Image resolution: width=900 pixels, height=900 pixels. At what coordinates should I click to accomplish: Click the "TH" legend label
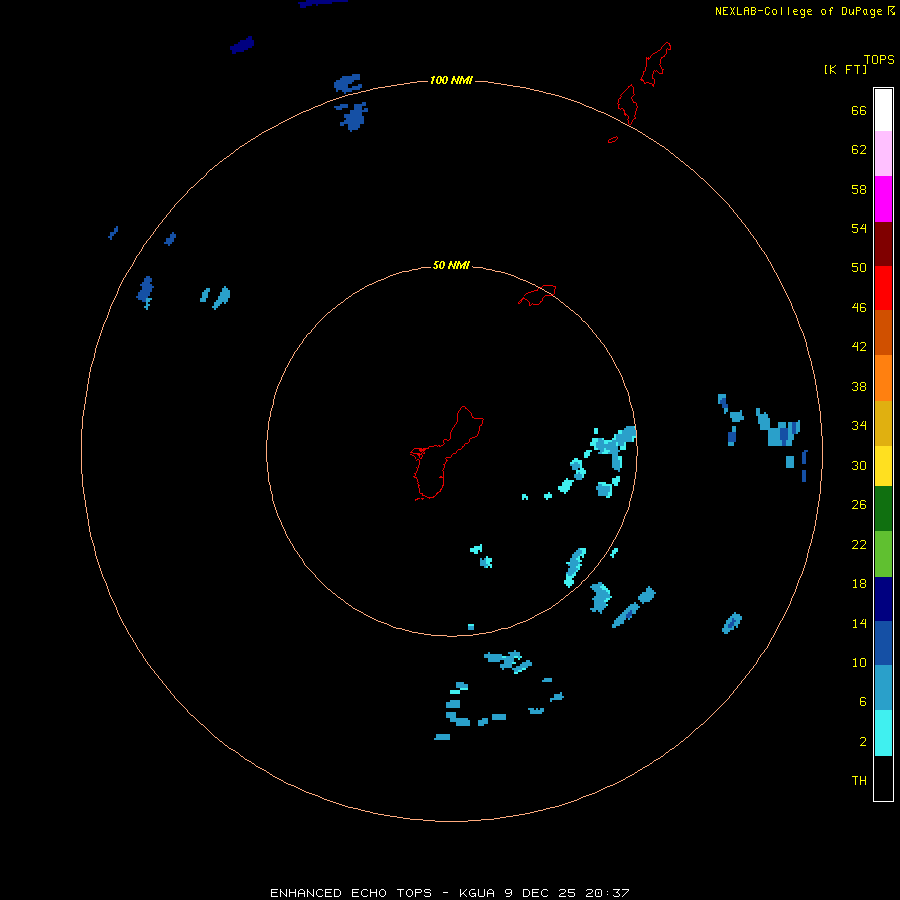pyautogui.click(x=859, y=781)
